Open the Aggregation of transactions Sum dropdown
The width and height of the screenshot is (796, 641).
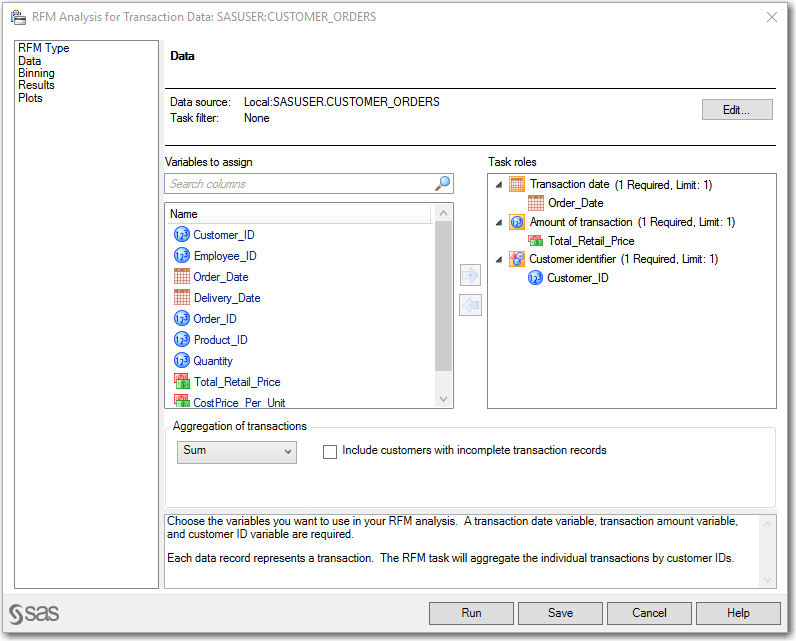point(237,452)
